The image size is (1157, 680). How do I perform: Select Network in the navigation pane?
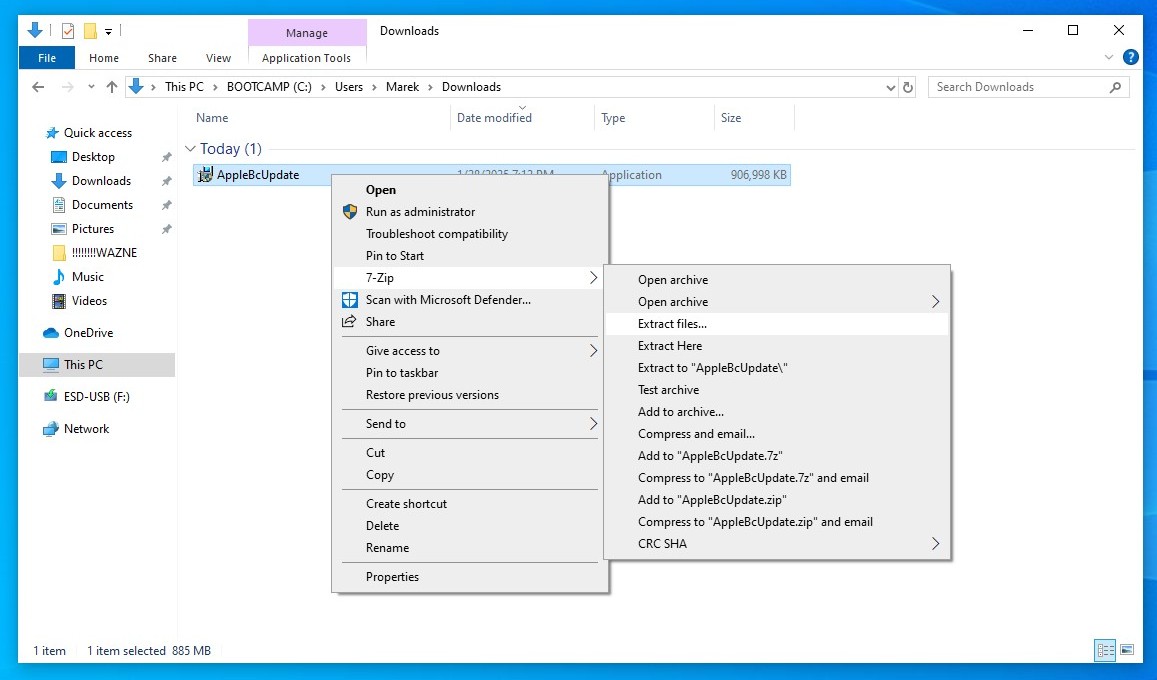(86, 429)
